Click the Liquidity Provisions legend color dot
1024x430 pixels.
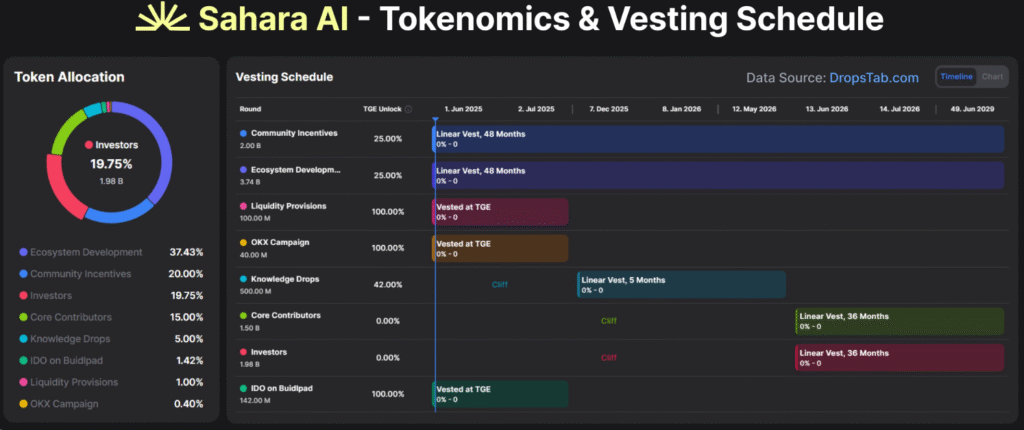[x=24, y=382]
